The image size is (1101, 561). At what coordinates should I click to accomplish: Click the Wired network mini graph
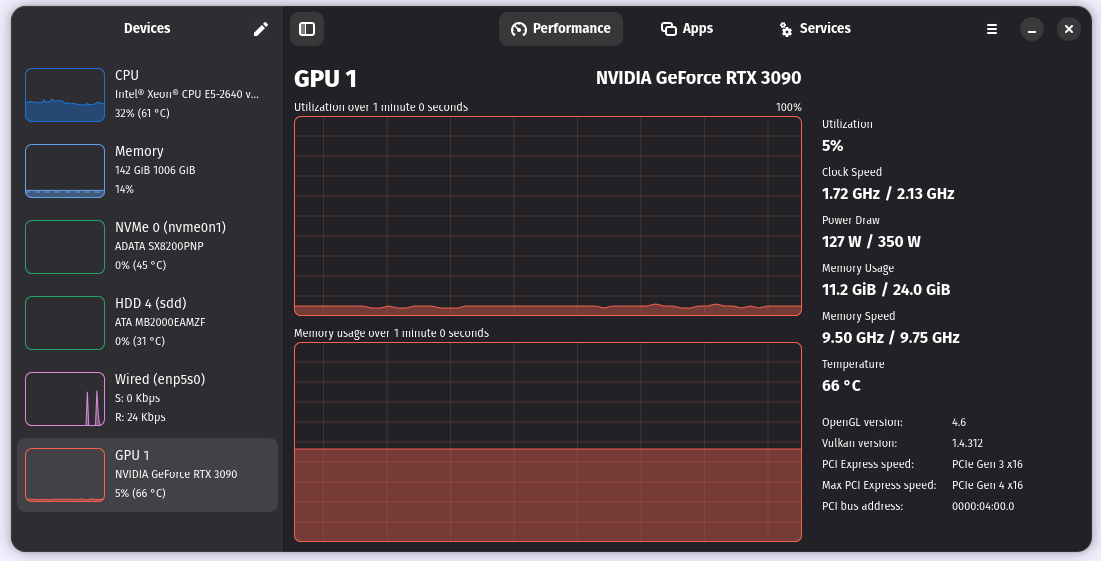tap(65, 399)
